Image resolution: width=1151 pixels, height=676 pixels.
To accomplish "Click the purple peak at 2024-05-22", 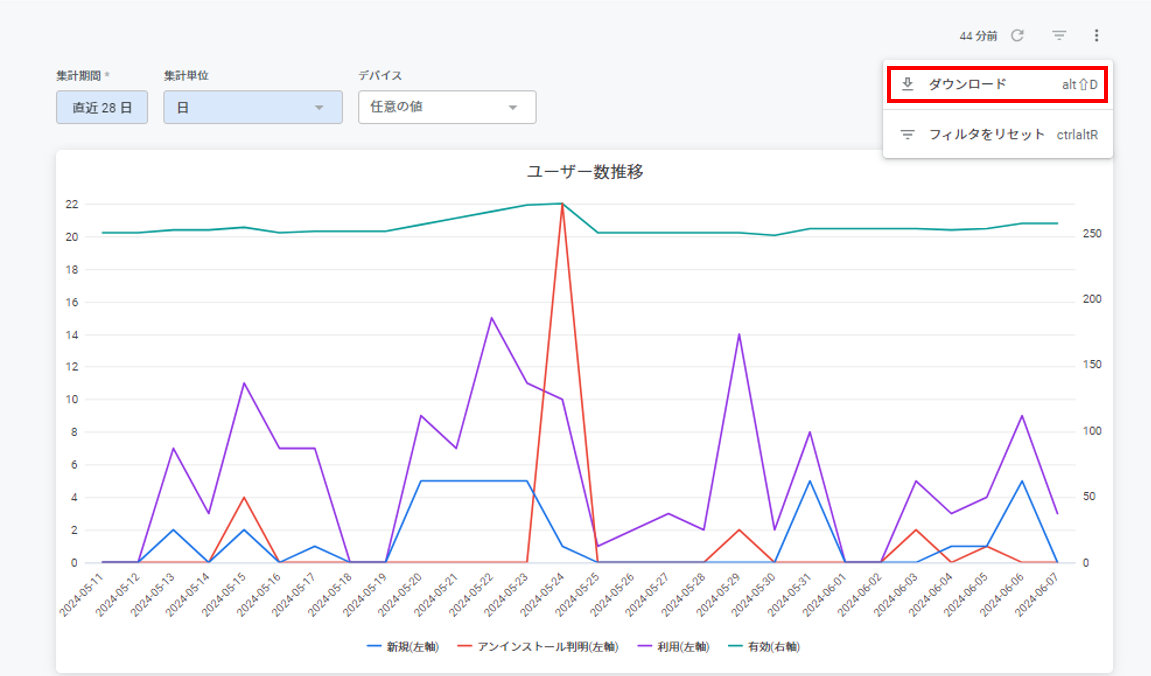I will 491,318.
